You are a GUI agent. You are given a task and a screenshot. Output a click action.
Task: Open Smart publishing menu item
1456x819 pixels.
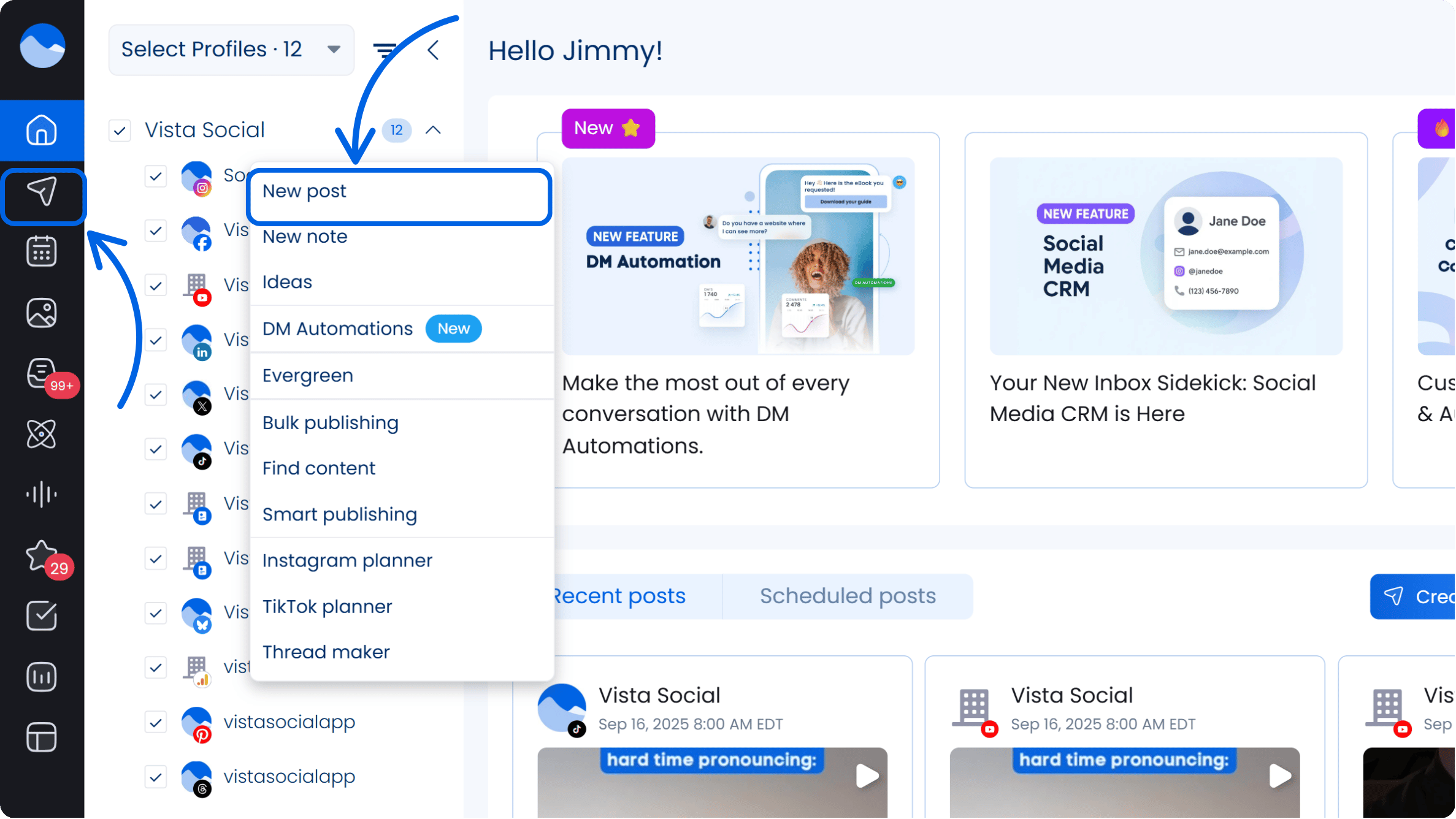pos(402,514)
